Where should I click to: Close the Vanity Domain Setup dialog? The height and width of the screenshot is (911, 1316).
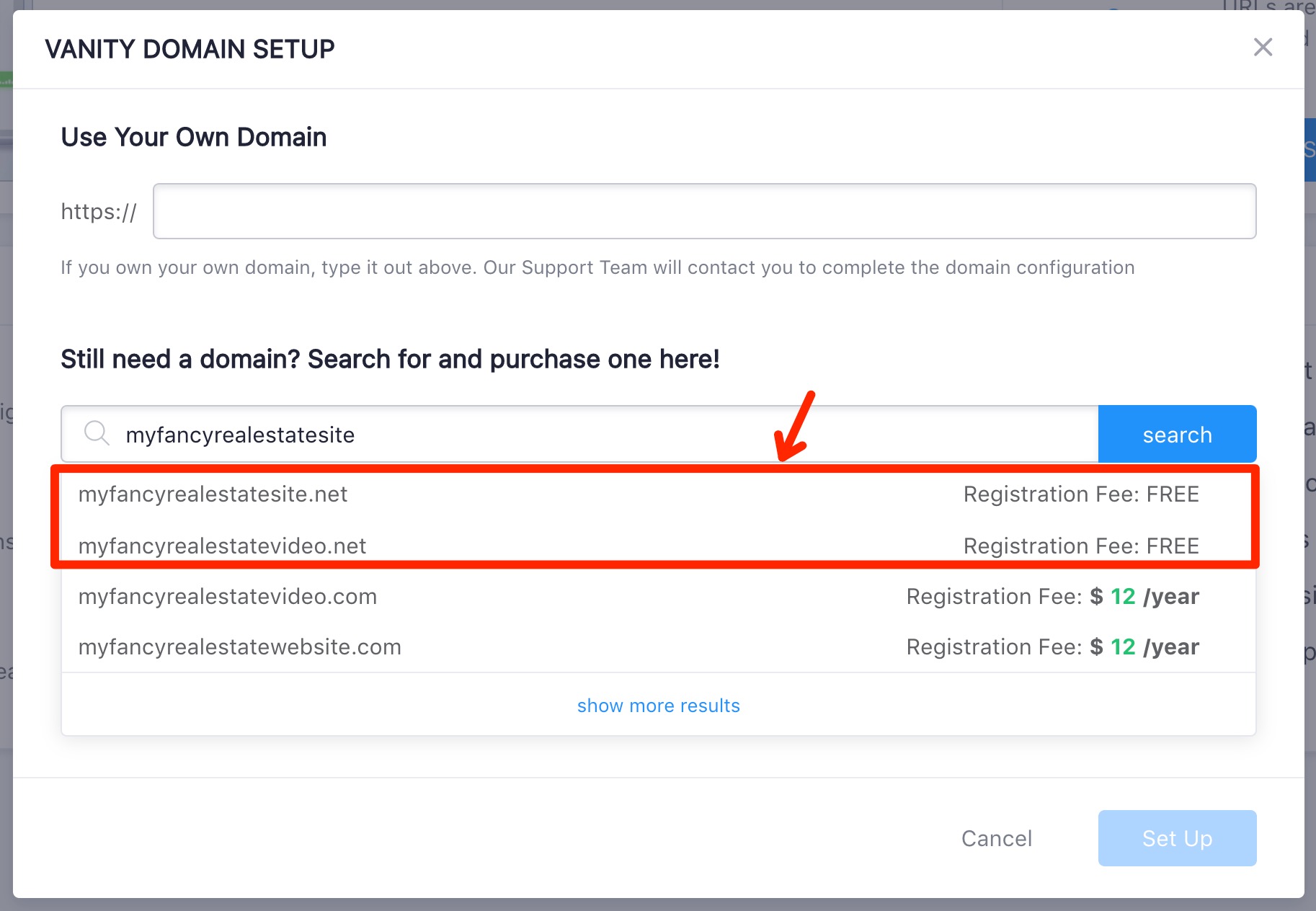(x=1263, y=48)
